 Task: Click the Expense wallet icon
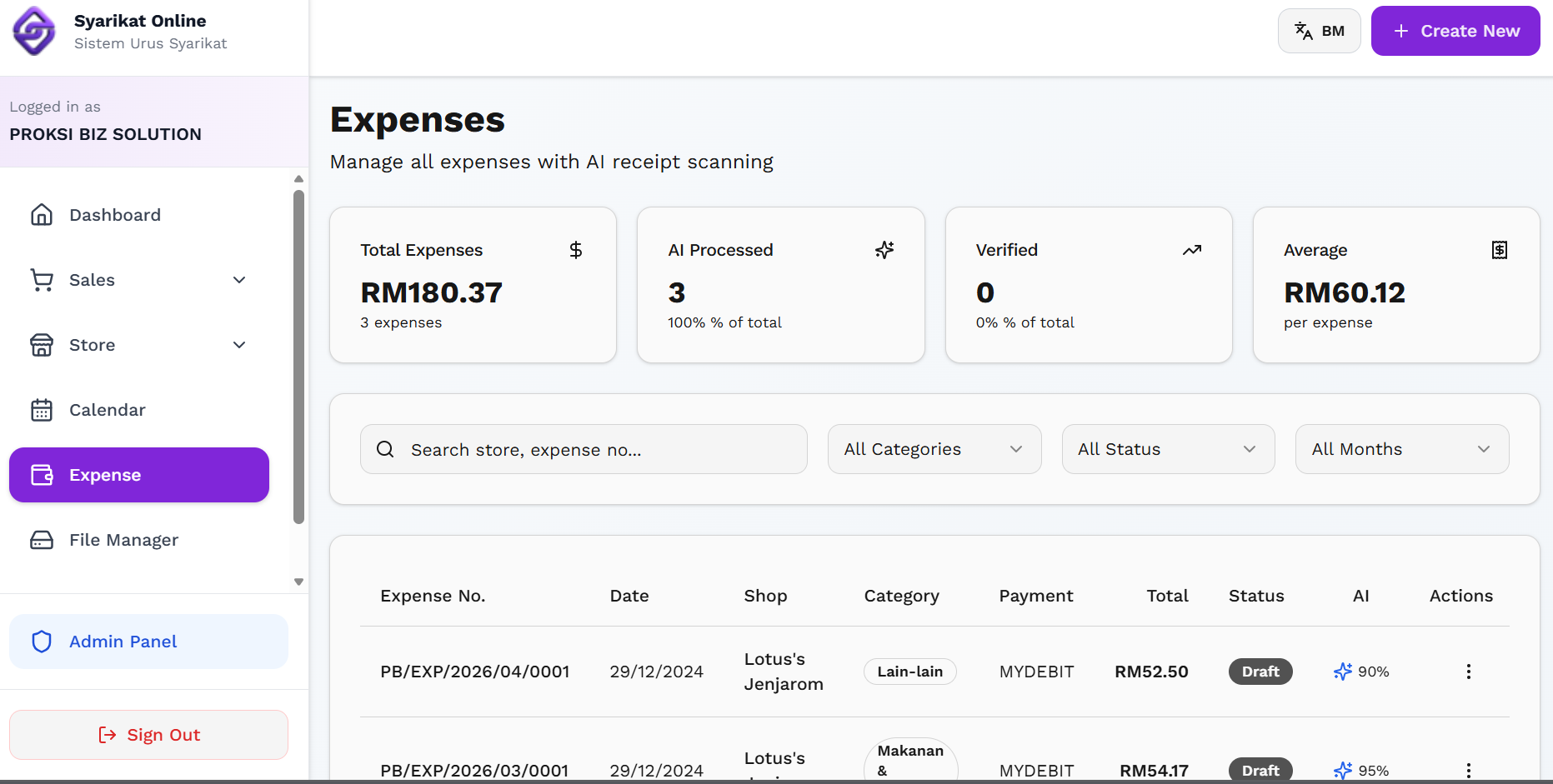coord(42,475)
